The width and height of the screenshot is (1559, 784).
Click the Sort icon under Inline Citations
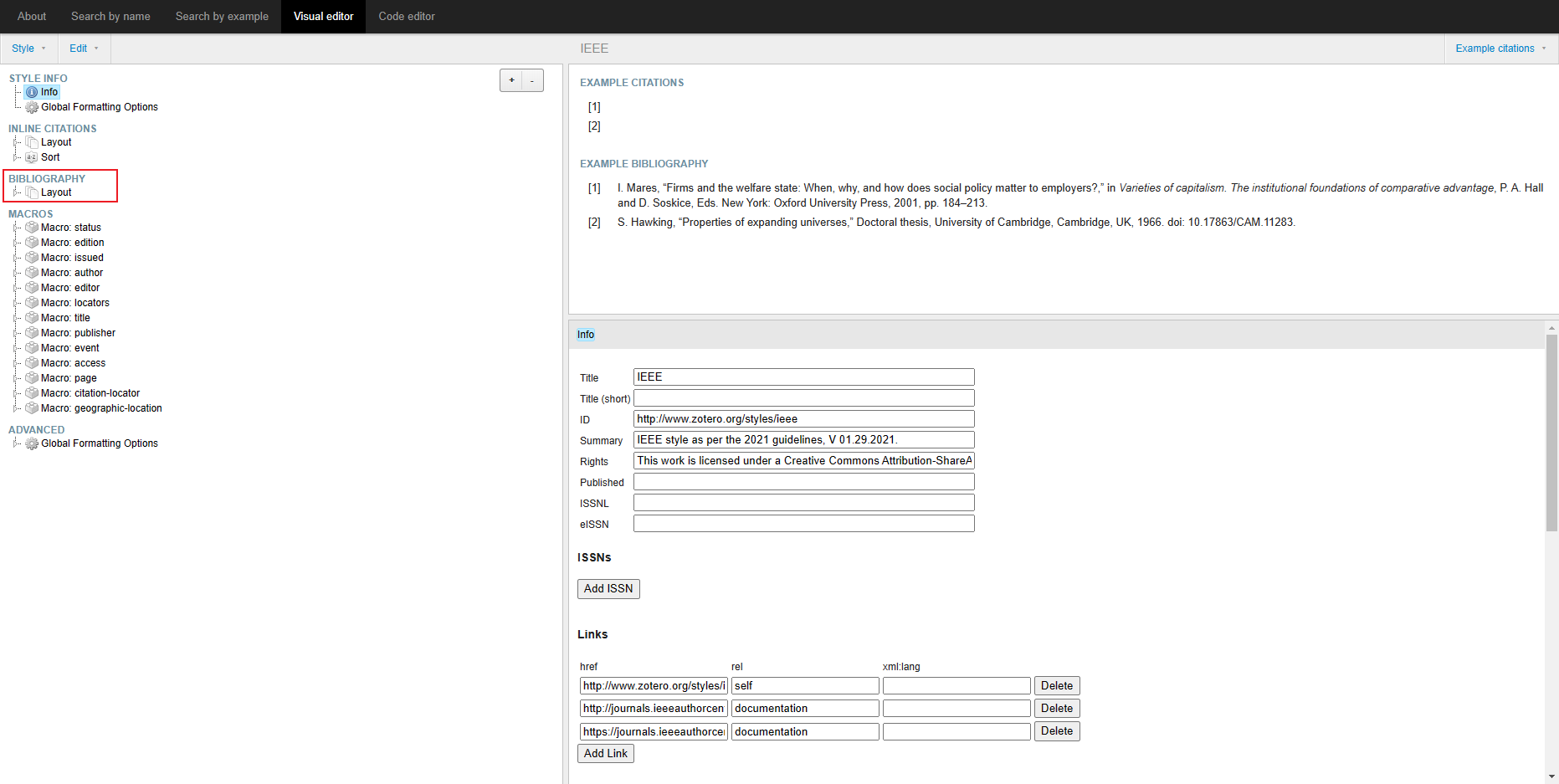[32, 157]
